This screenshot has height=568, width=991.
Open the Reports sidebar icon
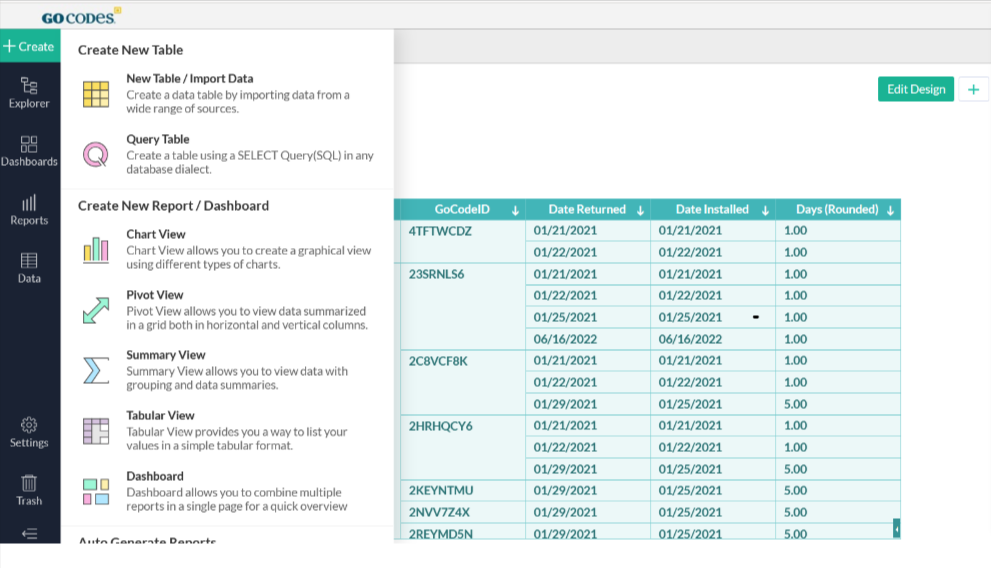[x=29, y=210]
